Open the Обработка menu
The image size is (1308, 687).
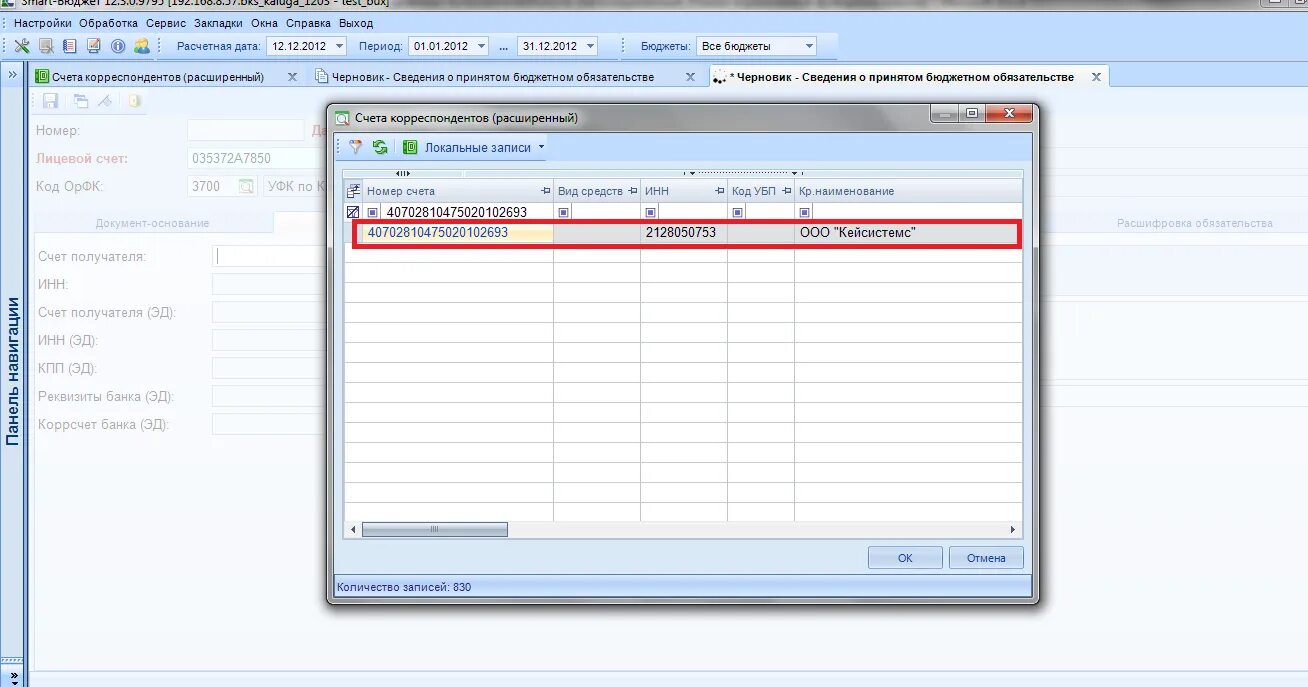pyautogui.click(x=108, y=23)
